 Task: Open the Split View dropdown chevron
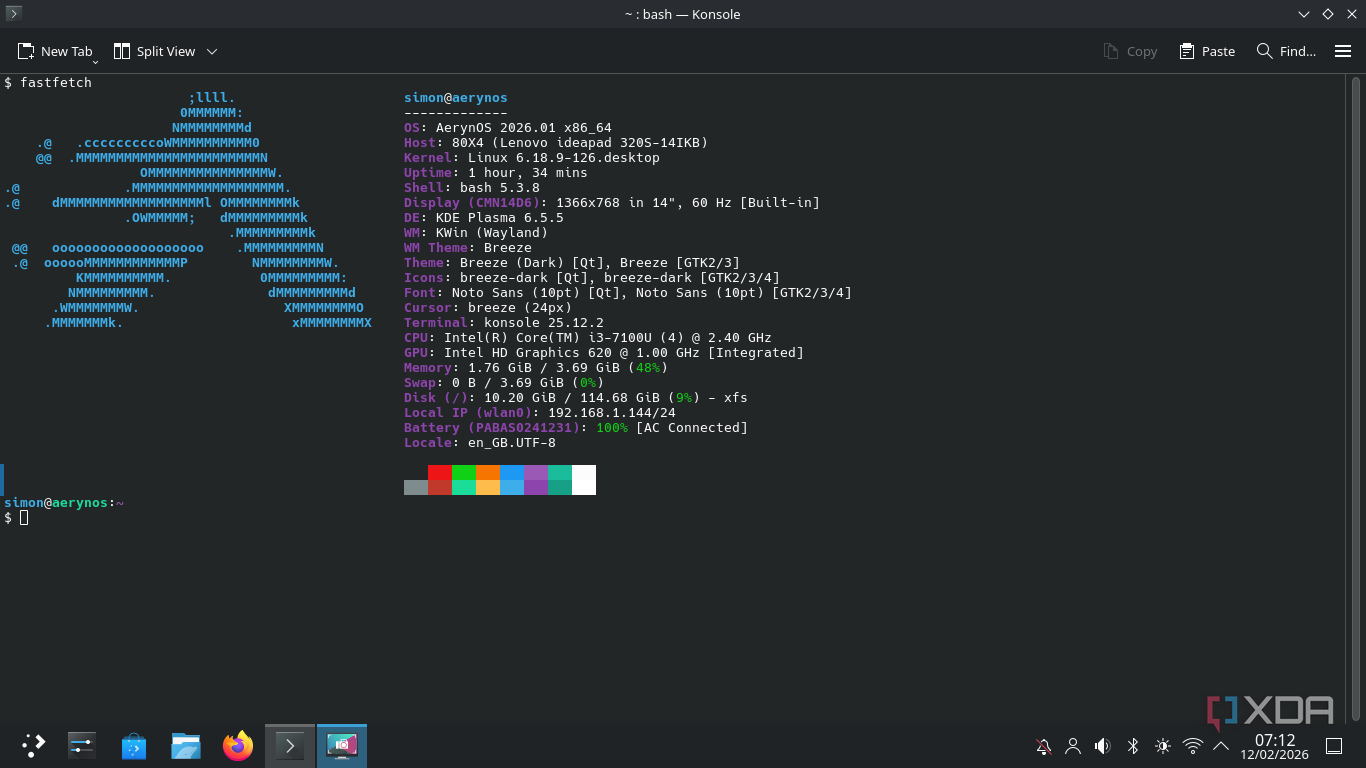(212, 51)
